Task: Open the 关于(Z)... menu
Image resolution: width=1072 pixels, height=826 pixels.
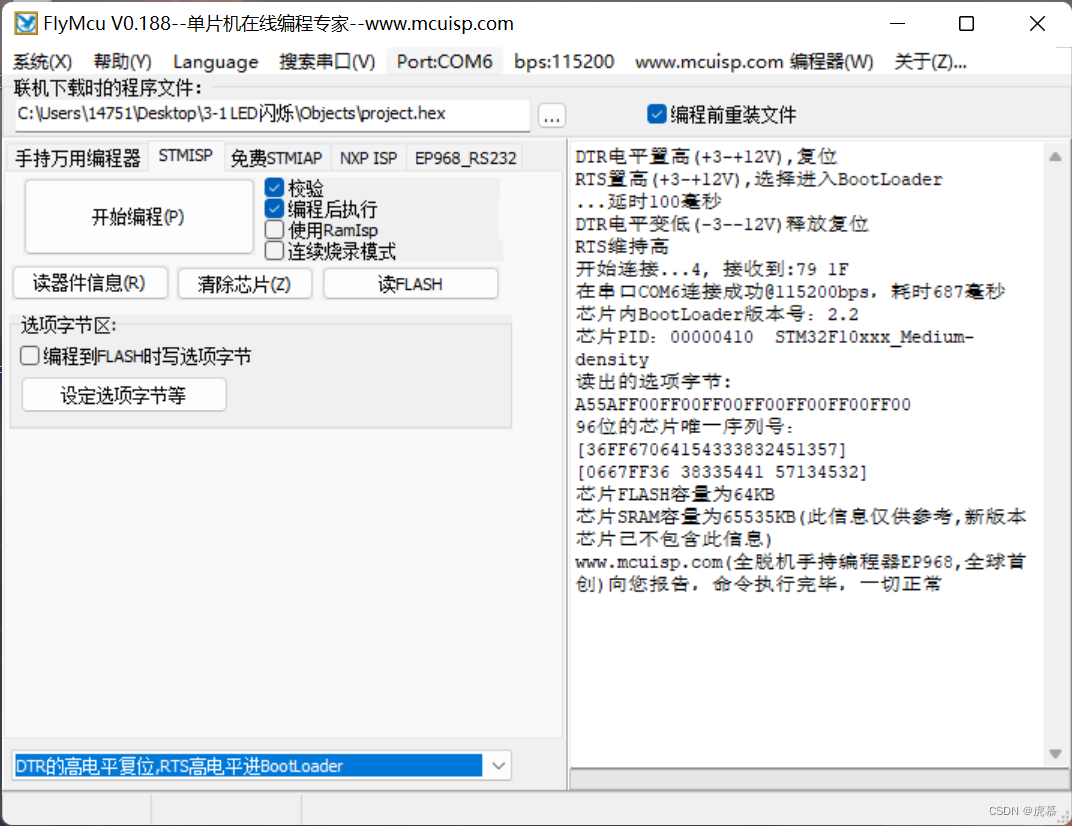Action: tap(930, 62)
